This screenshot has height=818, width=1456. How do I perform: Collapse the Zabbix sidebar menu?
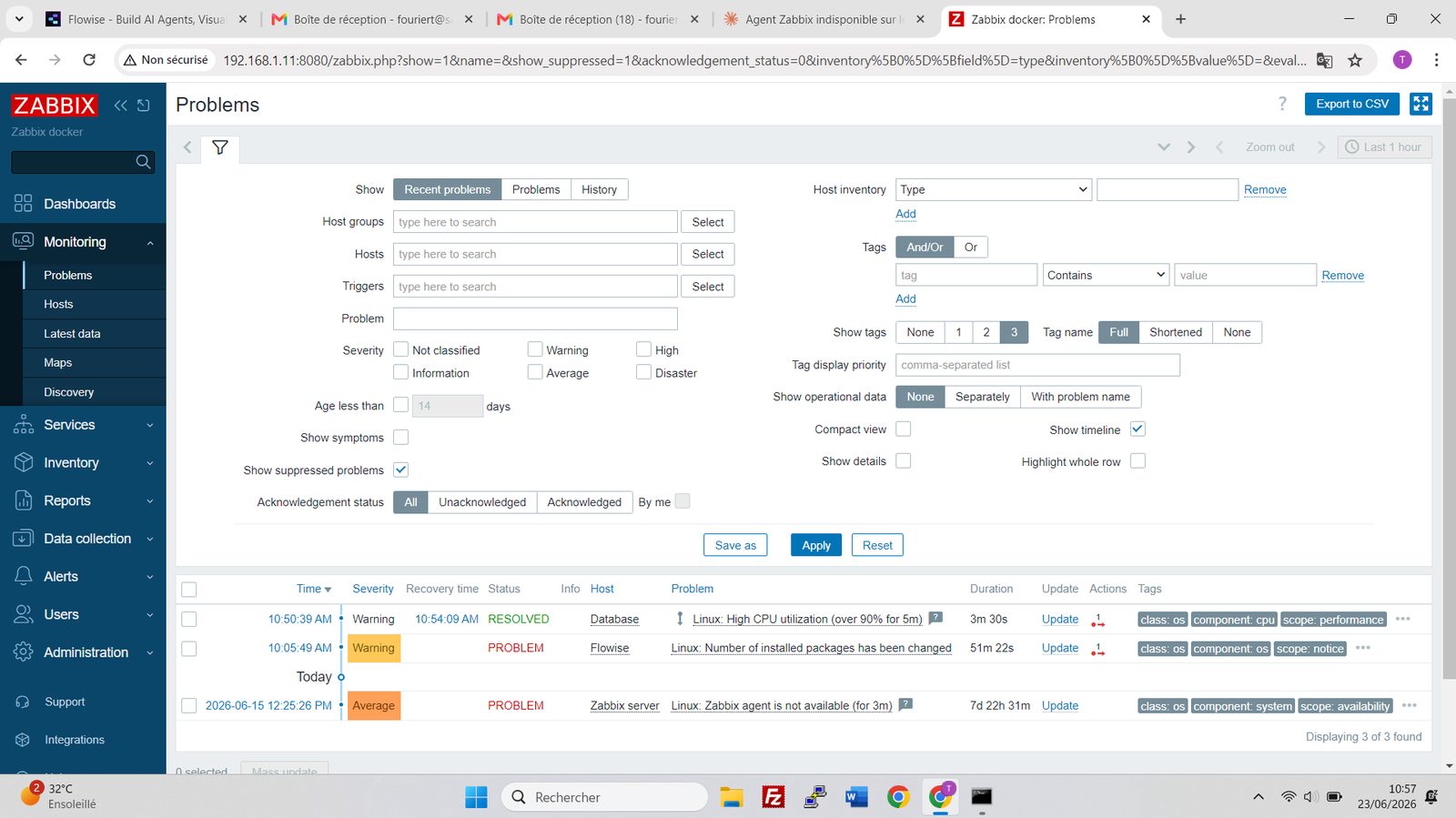120,106
